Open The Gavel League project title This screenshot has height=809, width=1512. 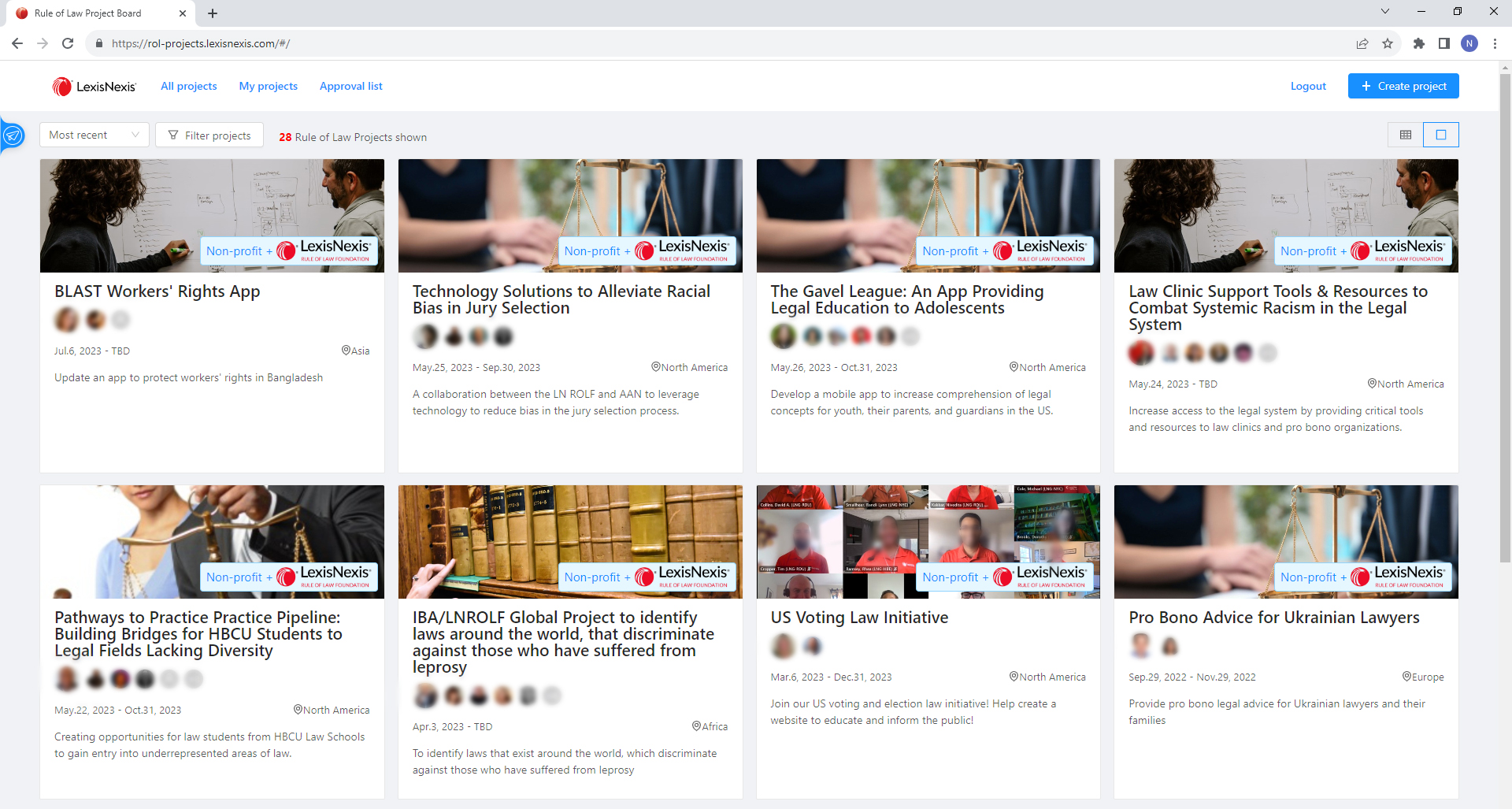click(907, 300)
